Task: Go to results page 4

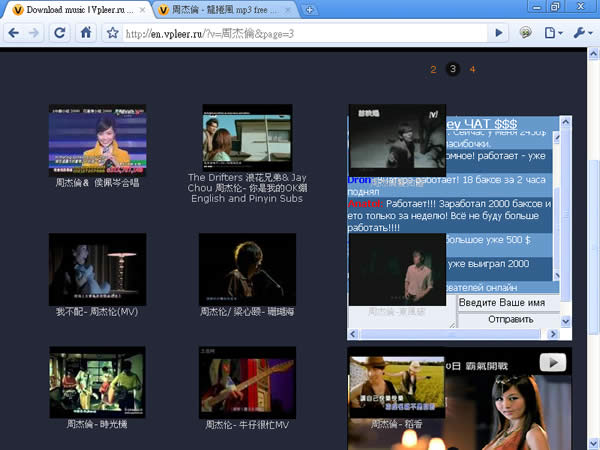Action: click(473, 69)
